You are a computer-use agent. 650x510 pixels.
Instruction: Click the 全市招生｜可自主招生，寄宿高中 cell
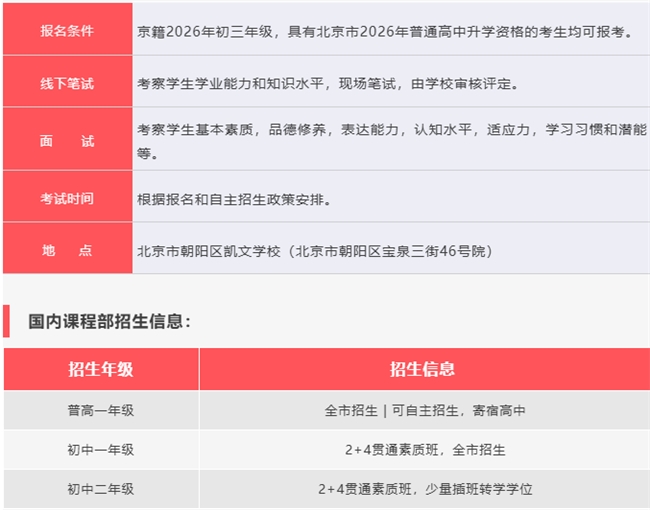tap(424, 410)
